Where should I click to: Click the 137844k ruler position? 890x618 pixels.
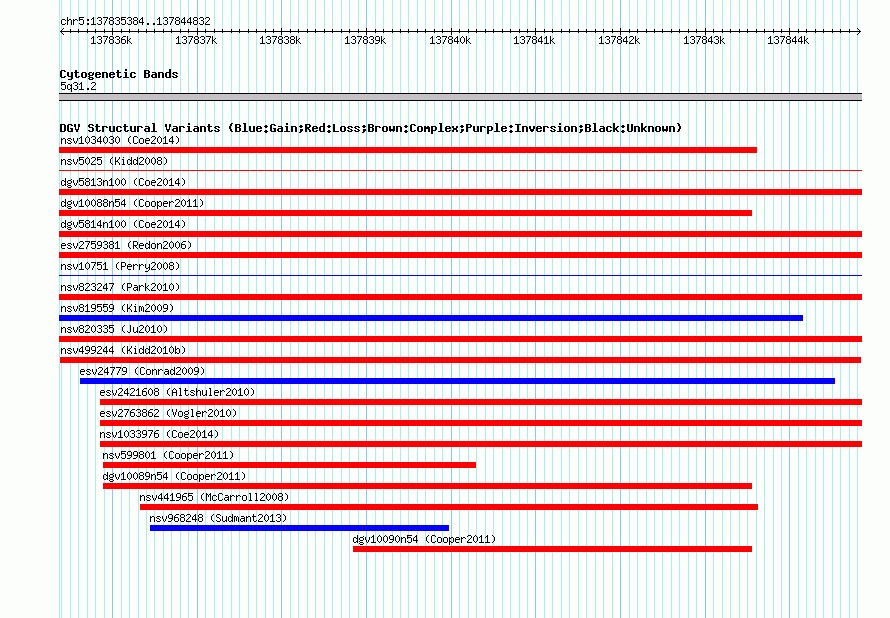point(788,40)
